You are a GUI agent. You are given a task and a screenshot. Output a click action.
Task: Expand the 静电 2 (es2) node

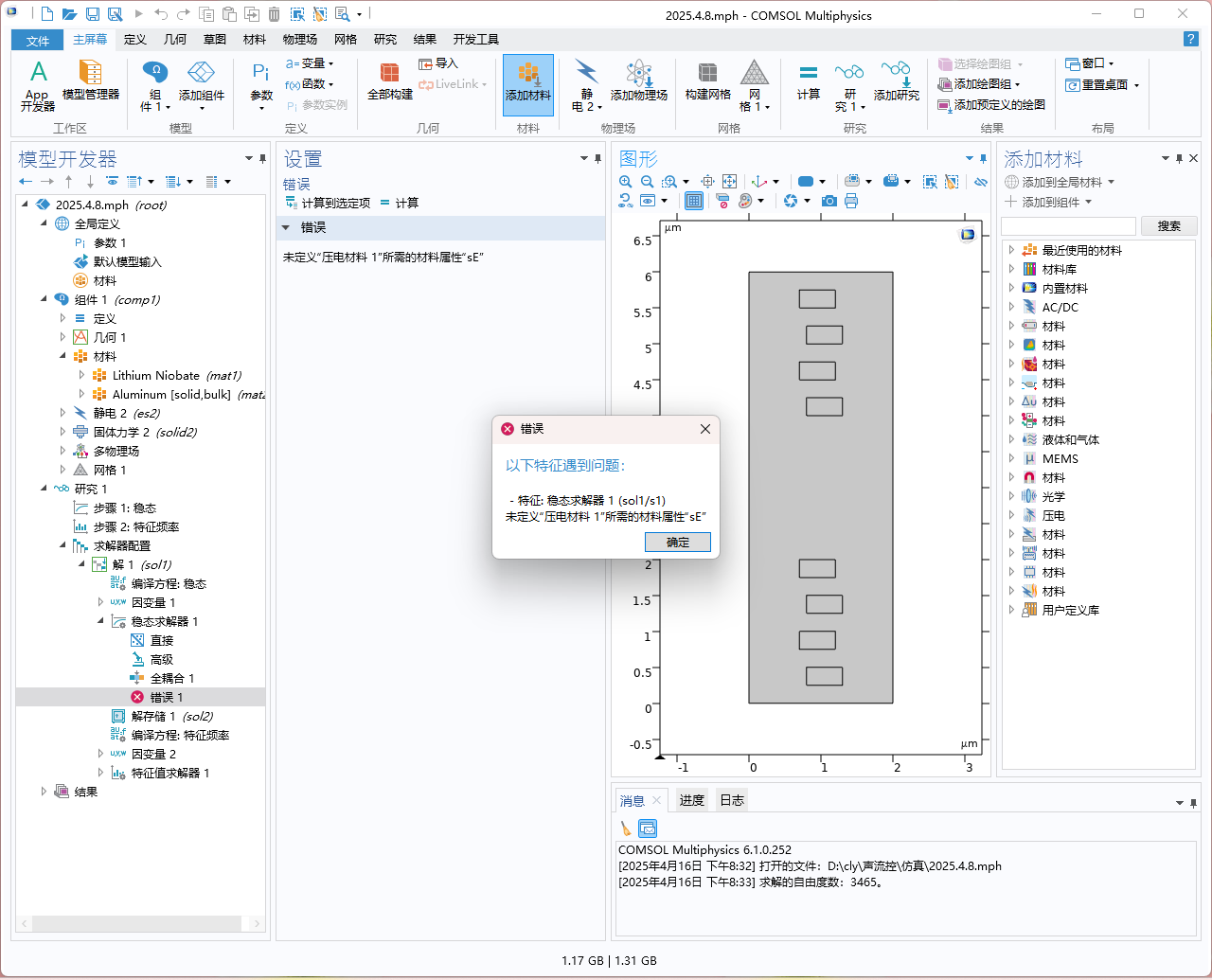[x=62, y=413]
